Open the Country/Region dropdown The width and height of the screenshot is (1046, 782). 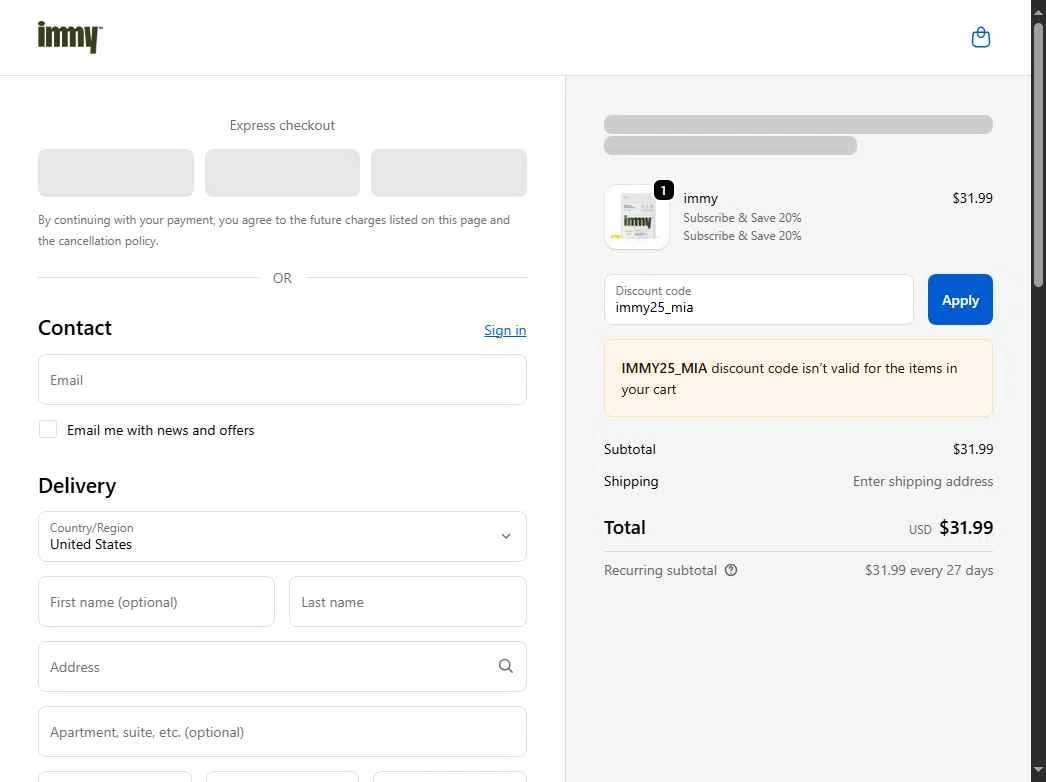pos(282,536)
